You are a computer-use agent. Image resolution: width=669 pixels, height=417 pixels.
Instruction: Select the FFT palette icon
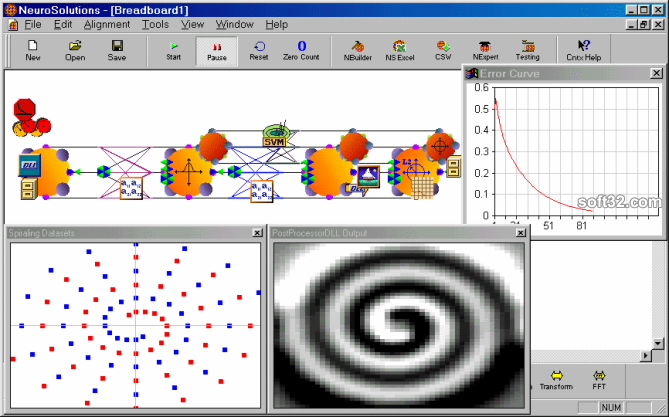599,378
